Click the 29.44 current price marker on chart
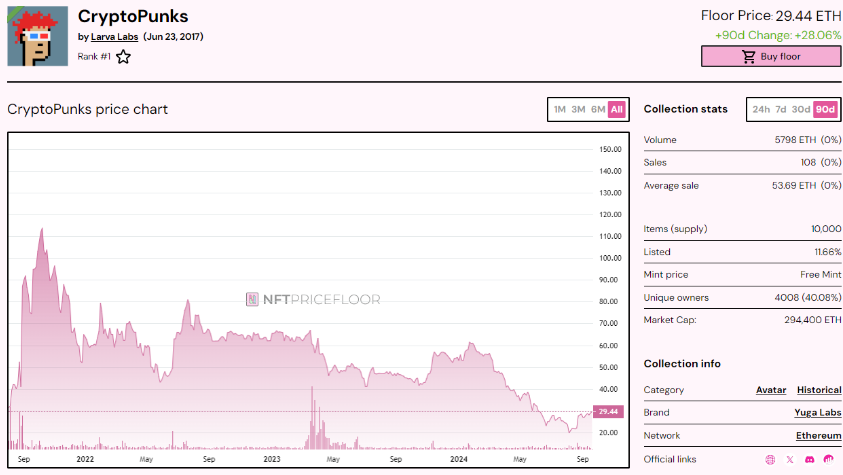Screen dimensions: 843x475 coord(608,412)
